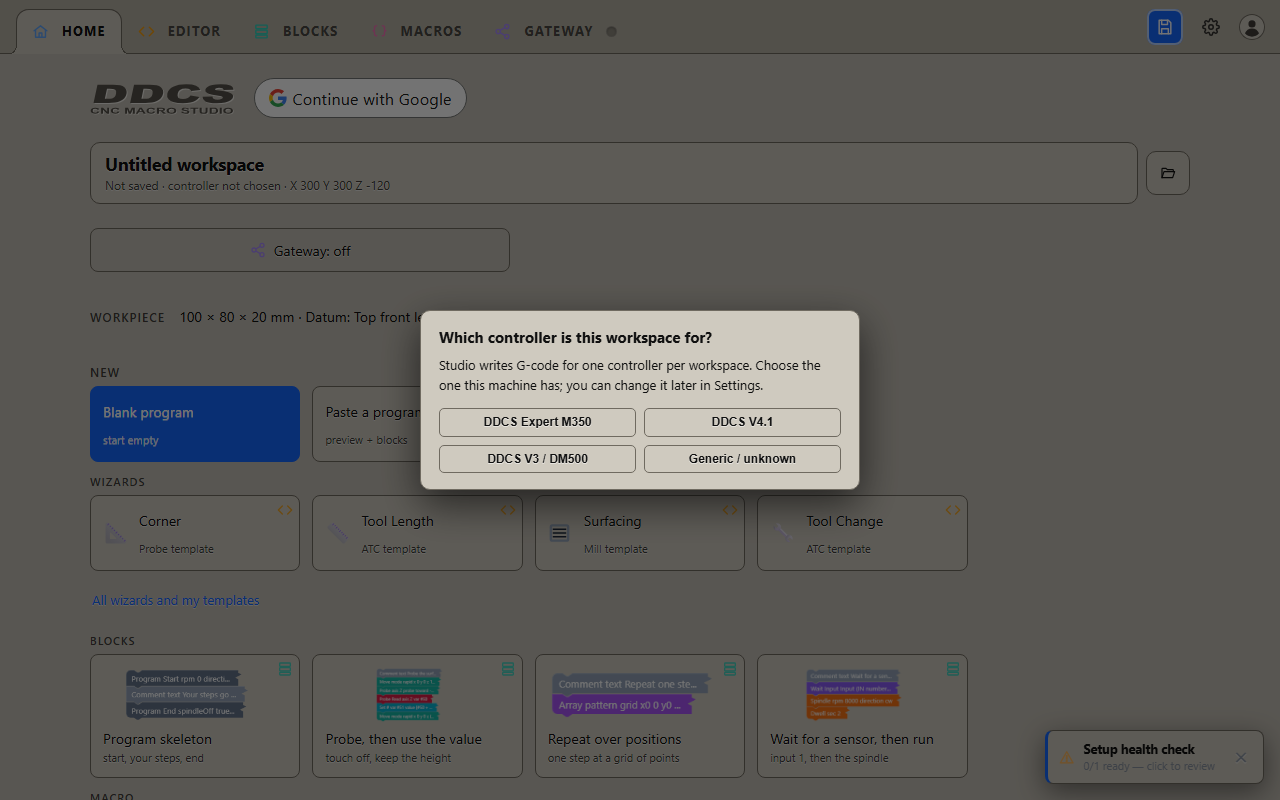The image size is (1280, 800).
Task: Click the Corner wizard triangle icon
Action: 116,533
